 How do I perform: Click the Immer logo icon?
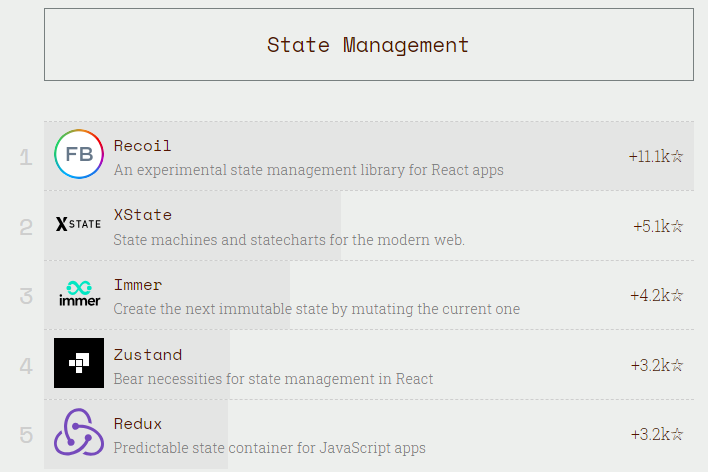point(79,294)
